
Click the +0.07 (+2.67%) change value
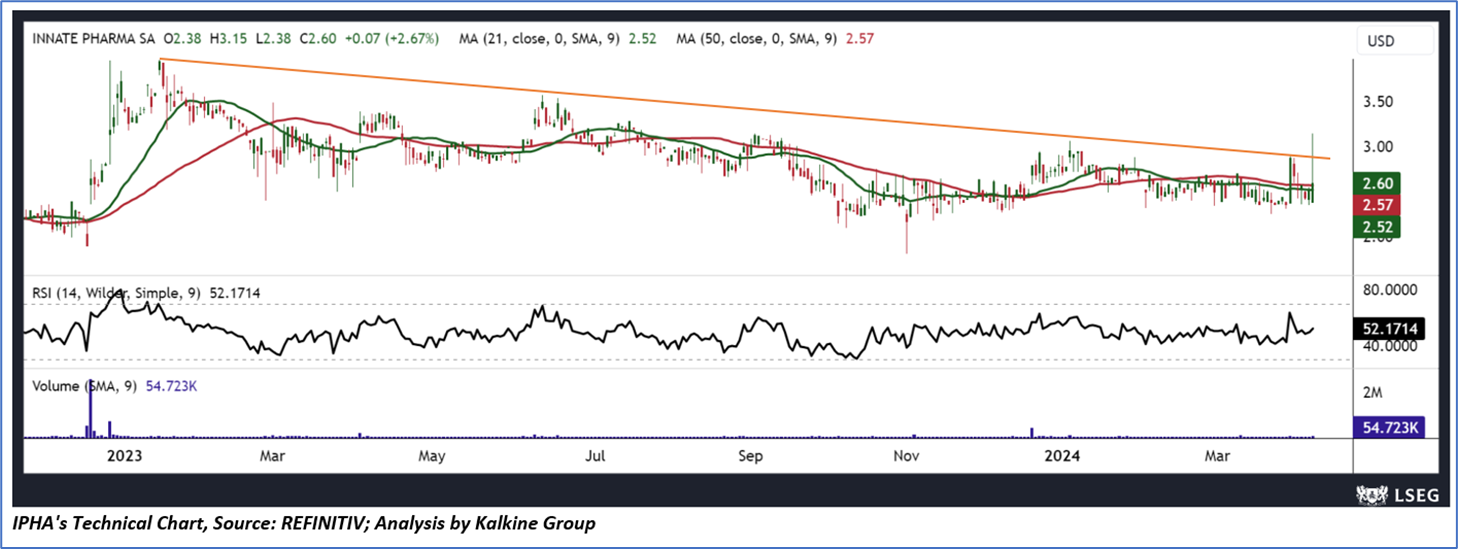point(393,38)
